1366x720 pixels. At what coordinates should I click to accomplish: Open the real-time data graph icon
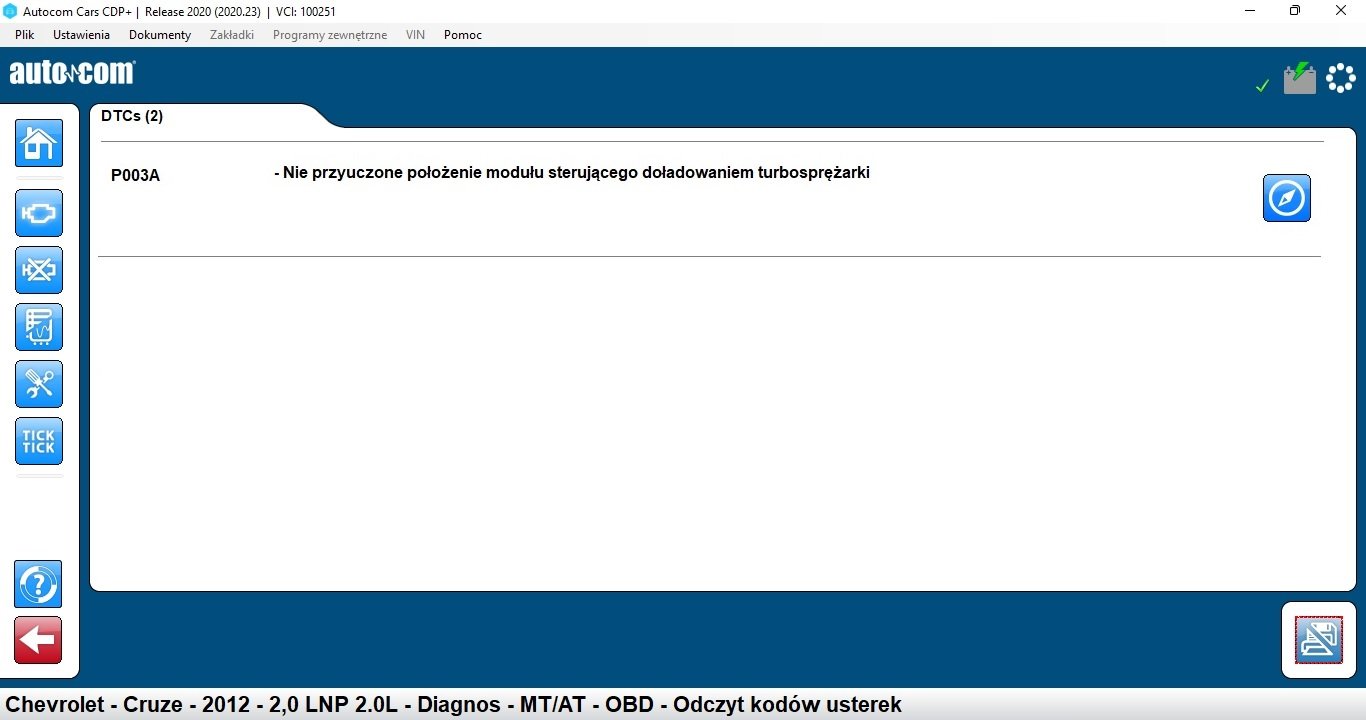(39, 327)
